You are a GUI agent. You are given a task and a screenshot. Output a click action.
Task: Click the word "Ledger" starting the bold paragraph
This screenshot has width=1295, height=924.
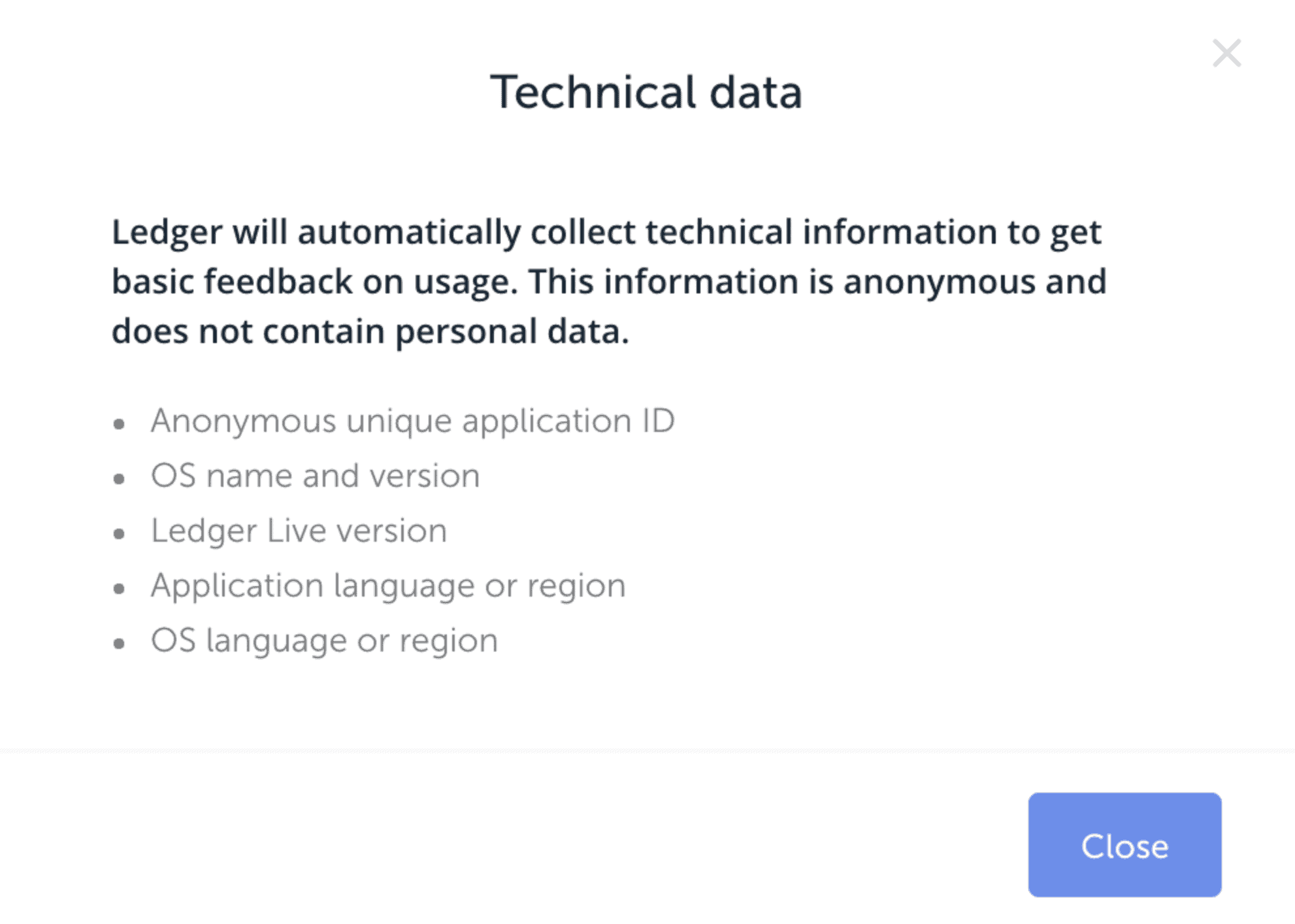(x=167, y=232)
